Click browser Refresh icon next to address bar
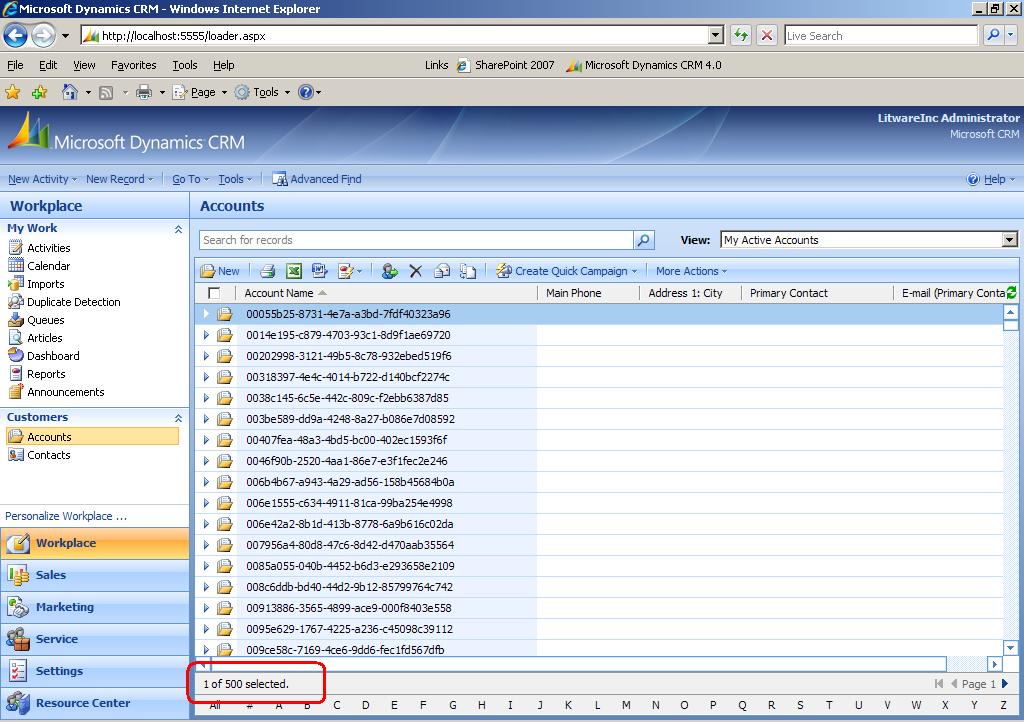1024x722 pixels. 741,35
